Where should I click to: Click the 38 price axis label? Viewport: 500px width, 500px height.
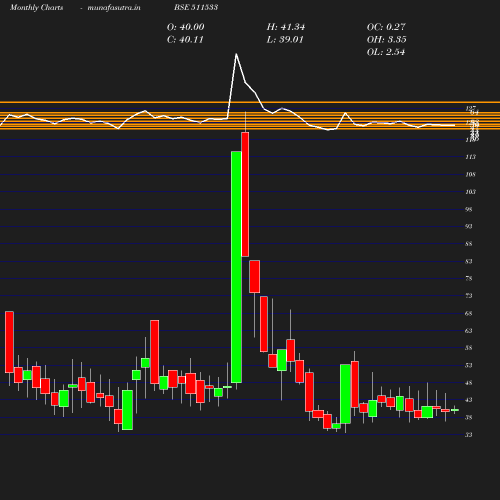coord(469,417)
